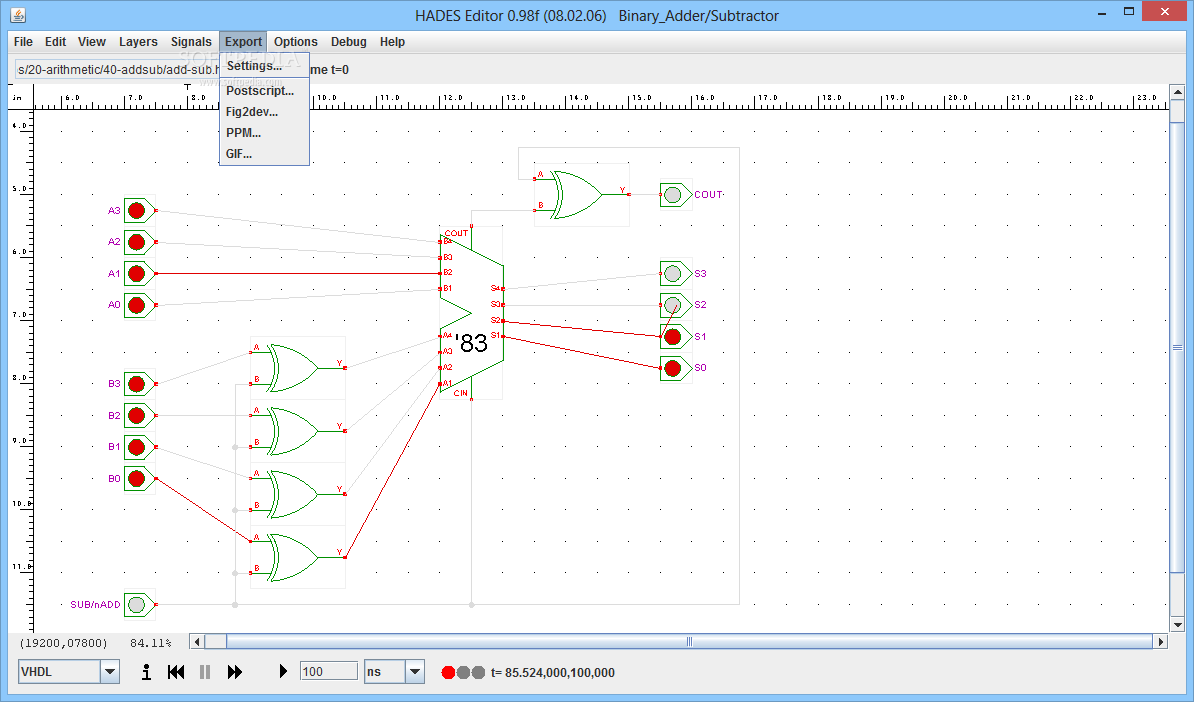Screen dimensions: 1194x702
Task: Rewind the simulation to start
Action: 176,672
